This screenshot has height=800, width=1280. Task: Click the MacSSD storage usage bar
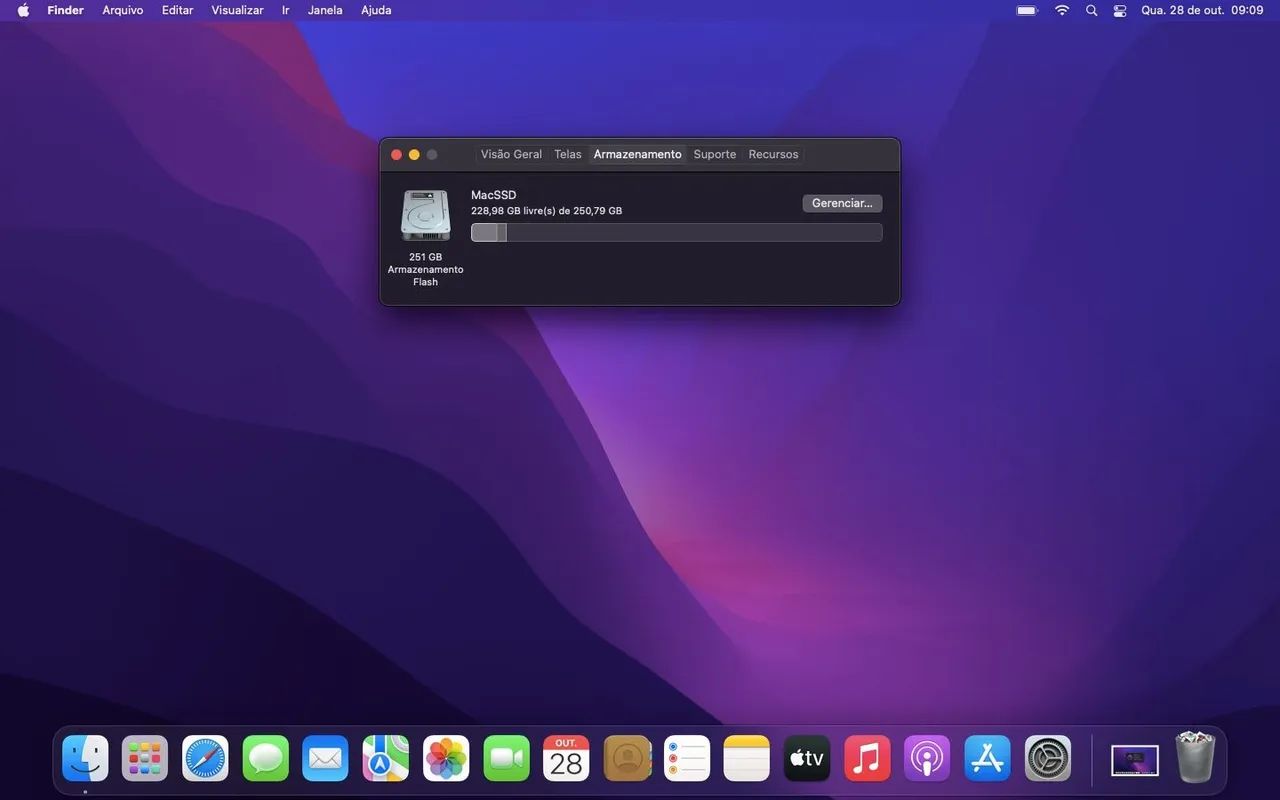[x=677, y=233]
